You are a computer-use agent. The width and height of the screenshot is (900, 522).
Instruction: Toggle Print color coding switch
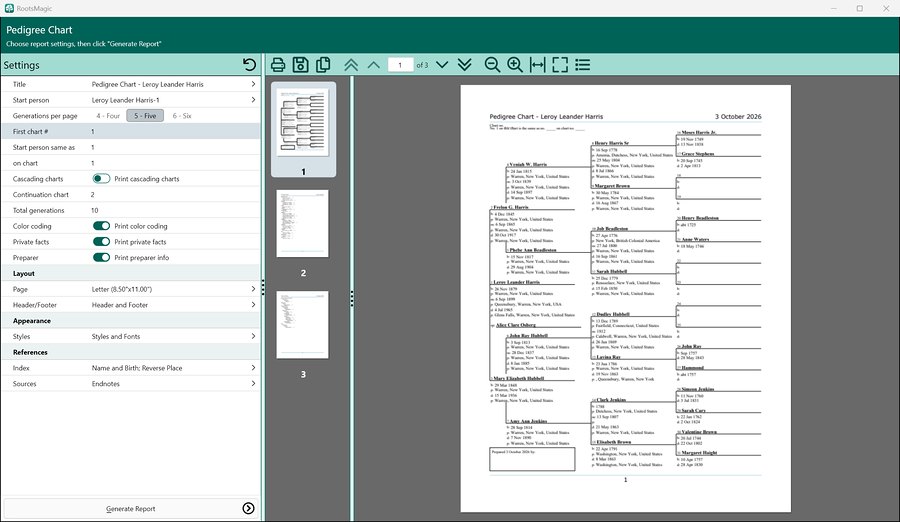tap(102, 226)
